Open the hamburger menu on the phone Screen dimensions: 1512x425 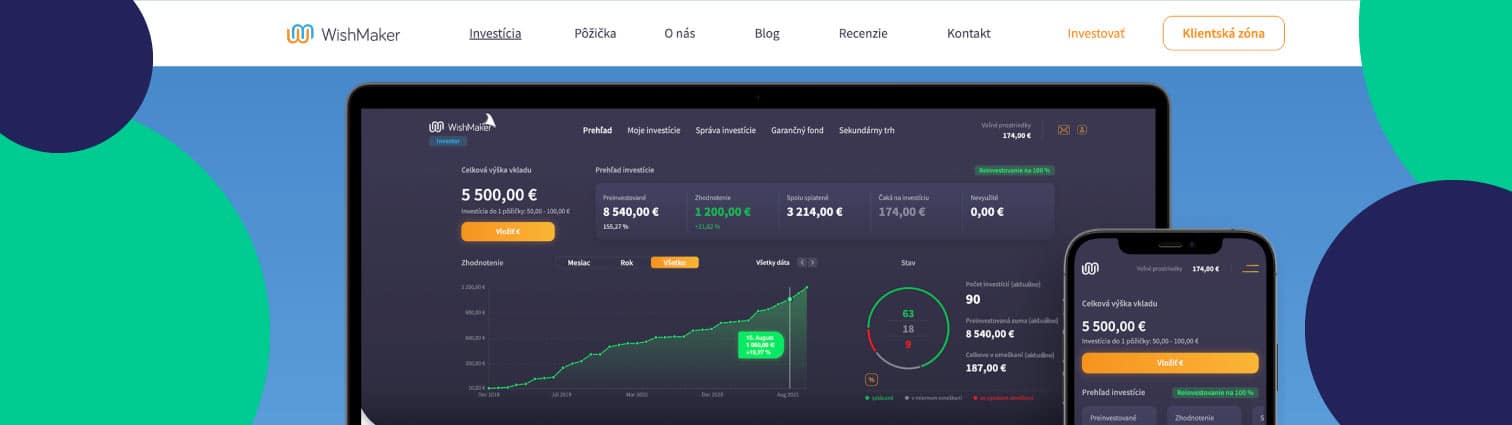point(1250,268)
